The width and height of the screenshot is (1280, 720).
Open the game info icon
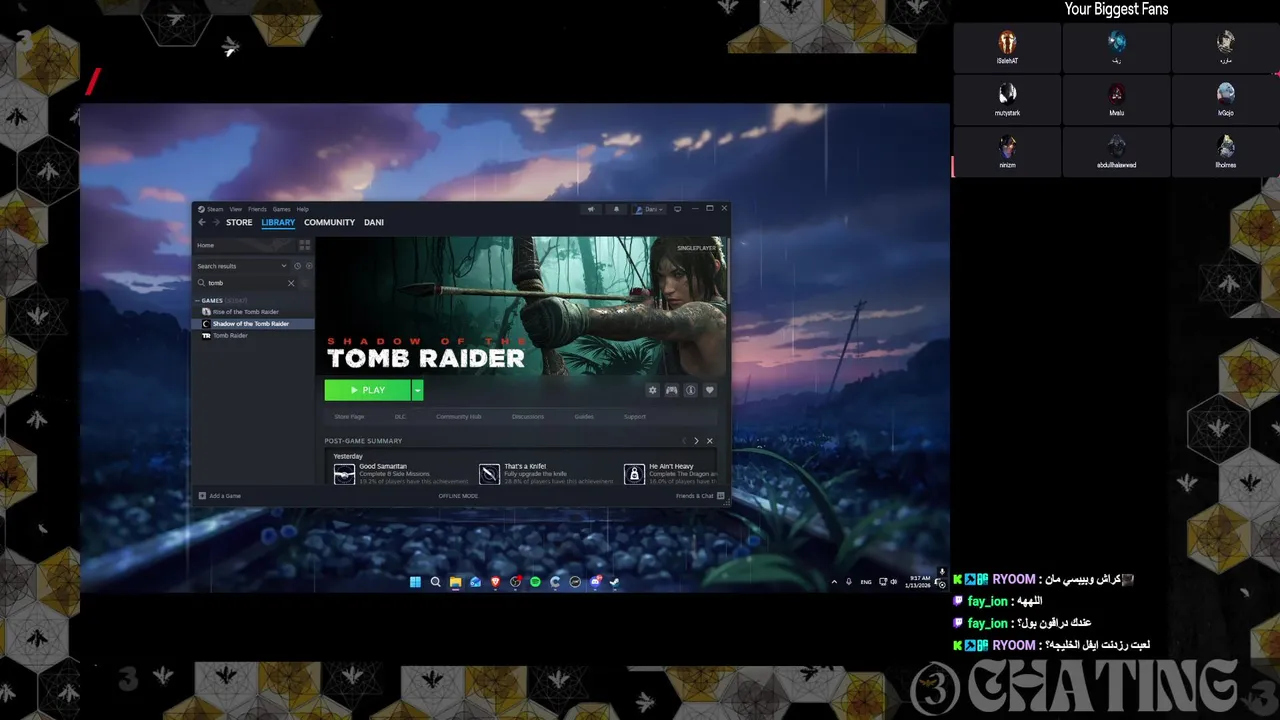click(x=691, y=390)
